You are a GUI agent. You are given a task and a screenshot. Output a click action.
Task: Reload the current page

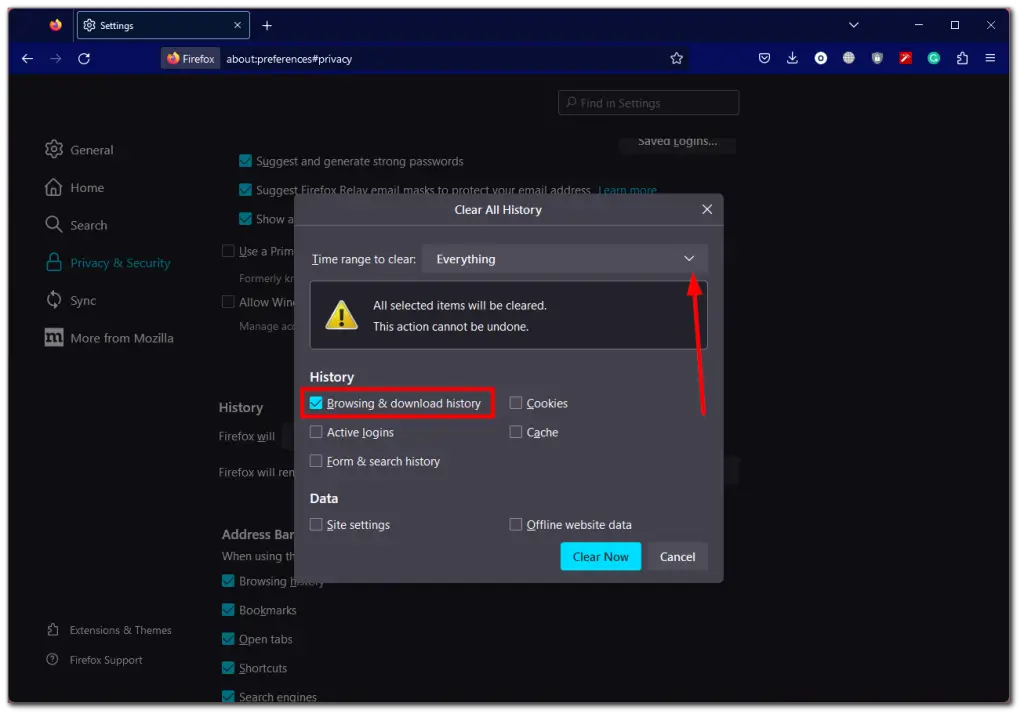(x=84, y=58)
